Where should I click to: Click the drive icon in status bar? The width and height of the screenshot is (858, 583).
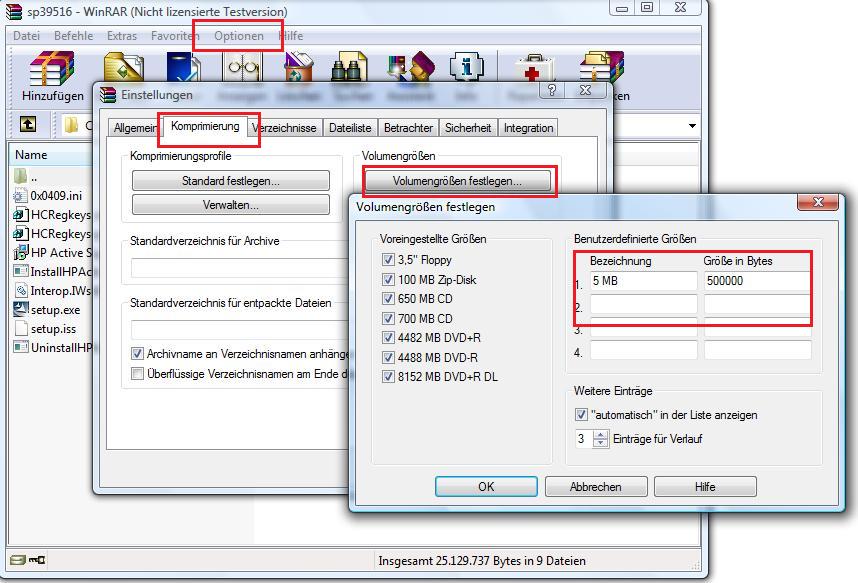pyautogui.click(x=18, y=560)
